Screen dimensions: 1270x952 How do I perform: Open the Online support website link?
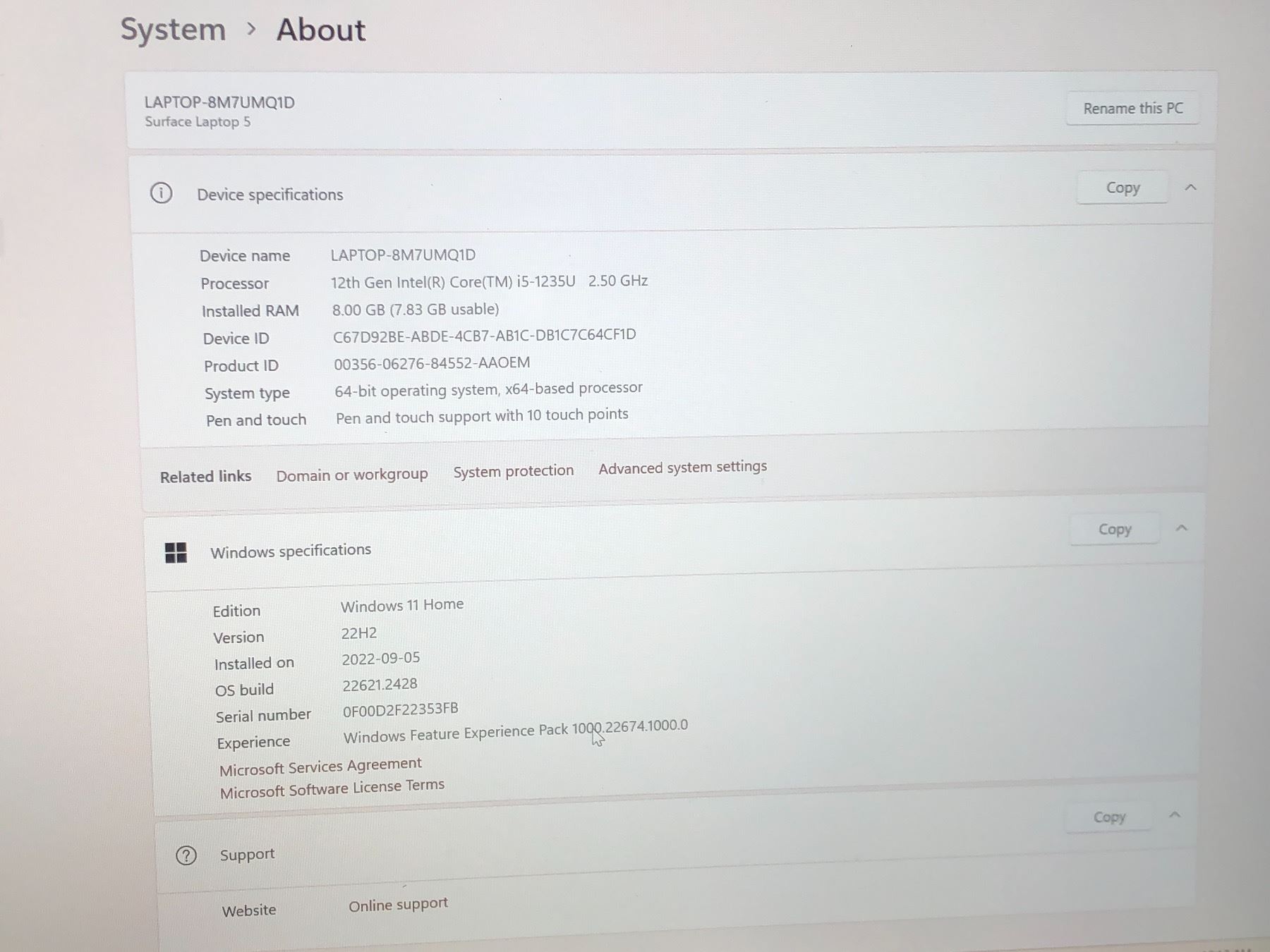[x=398, y=905]
